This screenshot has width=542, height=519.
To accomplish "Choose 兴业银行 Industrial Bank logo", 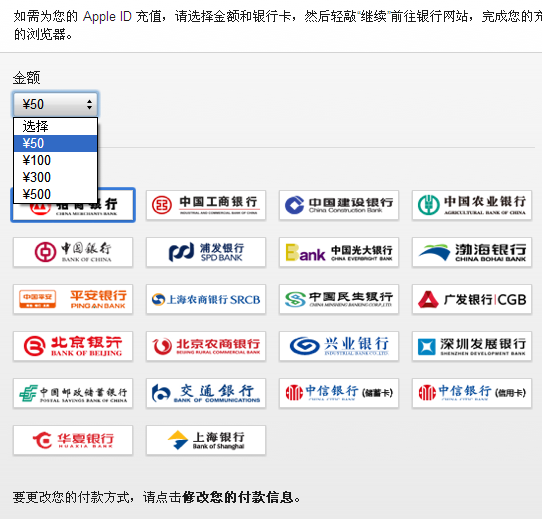I will point(339,346).
